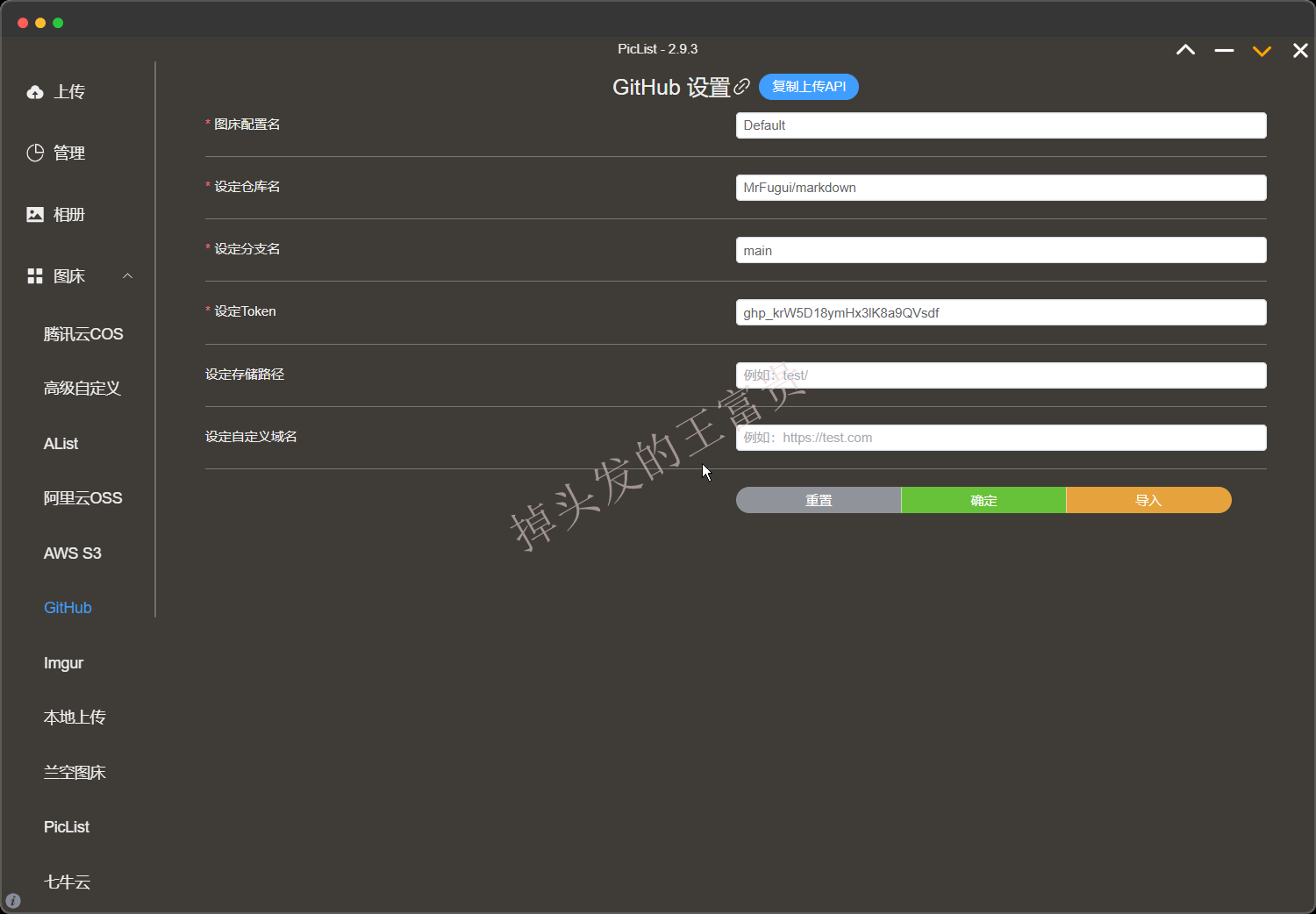Click the orange 导入 import button
The image size is (1316, 914).
[1148, 500]
